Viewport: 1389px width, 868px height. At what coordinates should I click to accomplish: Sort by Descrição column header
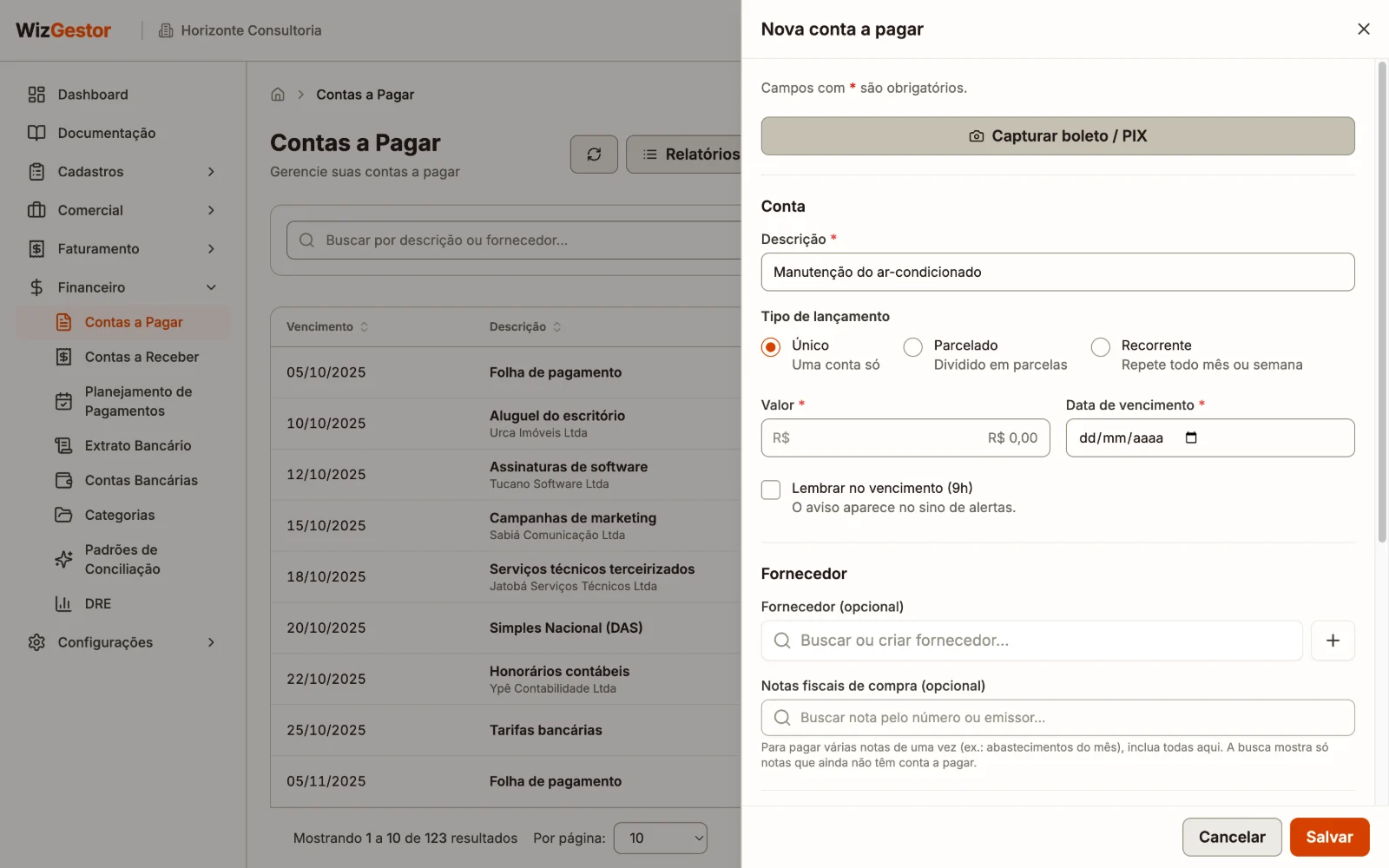point(525,327)
